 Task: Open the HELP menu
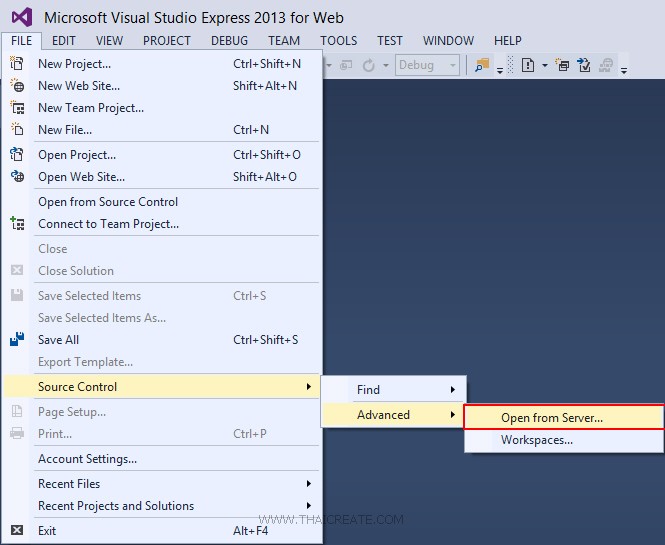coord(508,41)
